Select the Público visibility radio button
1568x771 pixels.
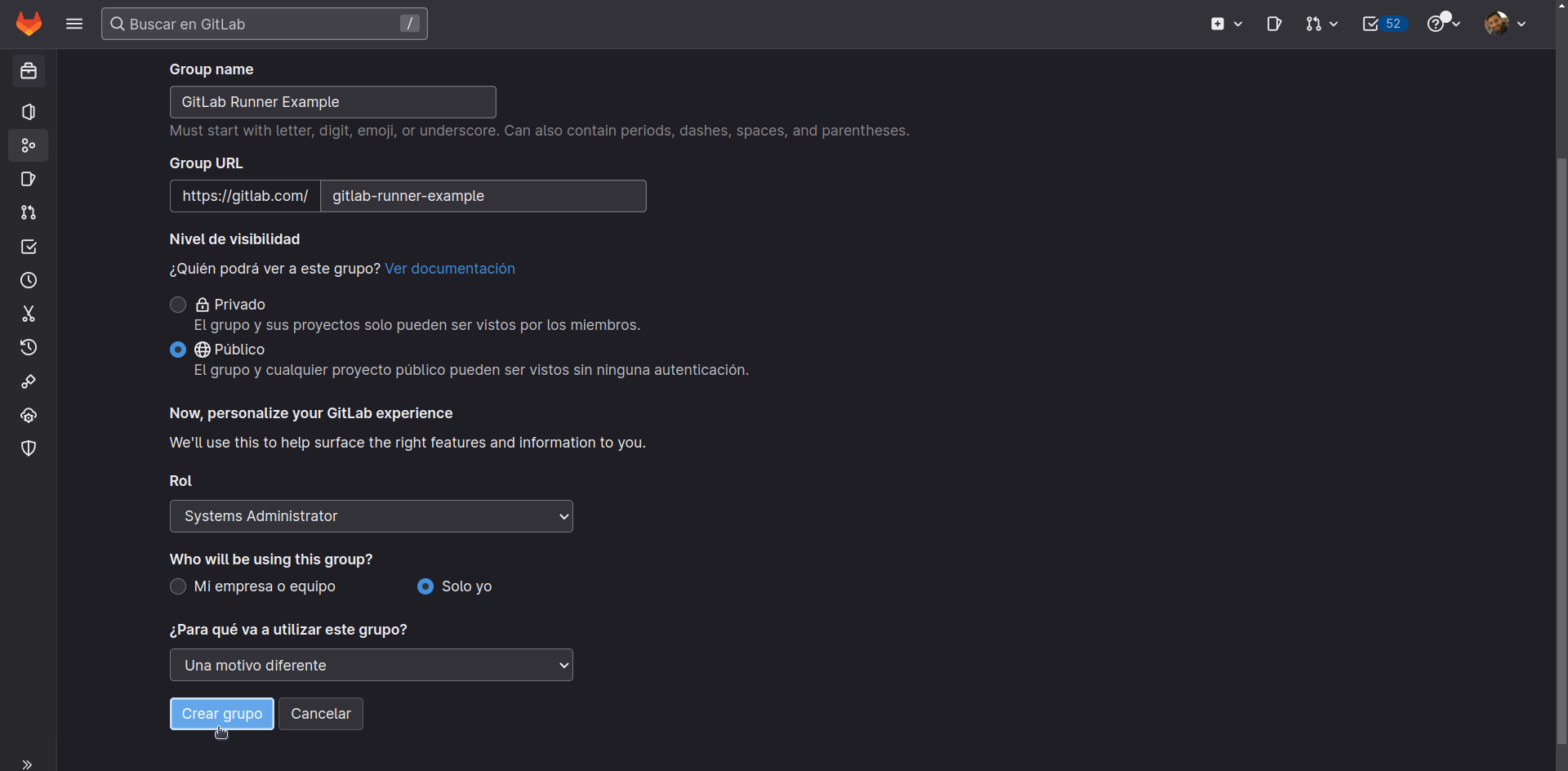(x=178, y=350)
